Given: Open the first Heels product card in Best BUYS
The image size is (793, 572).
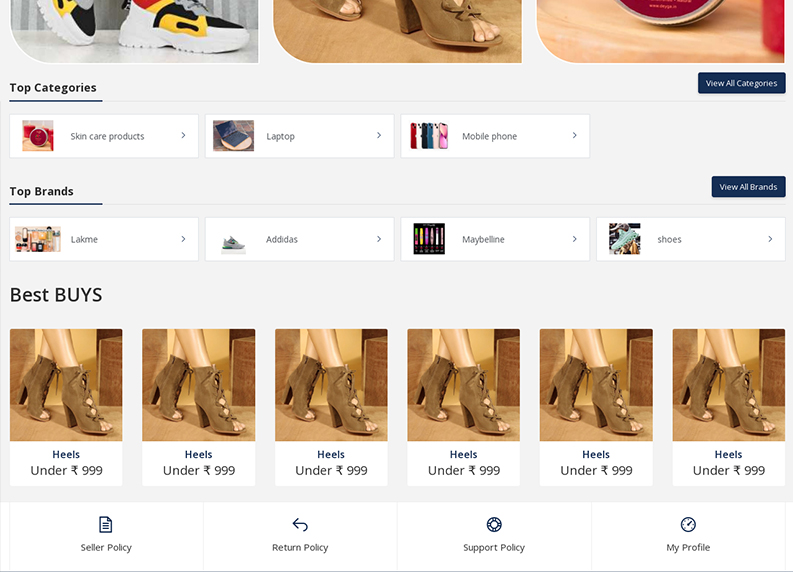Looking at the screenshot, I should coord(66,406).
